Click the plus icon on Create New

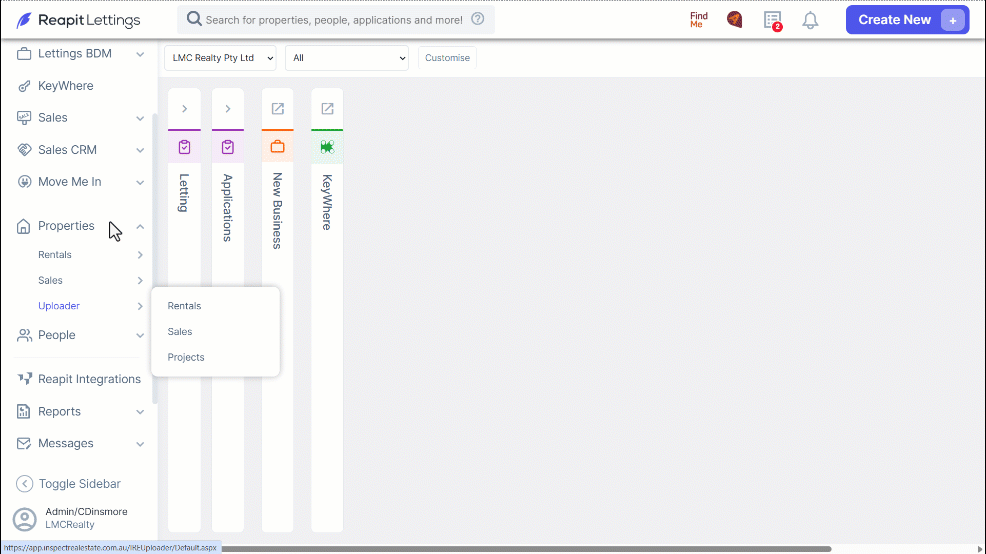tap(953, 20)
